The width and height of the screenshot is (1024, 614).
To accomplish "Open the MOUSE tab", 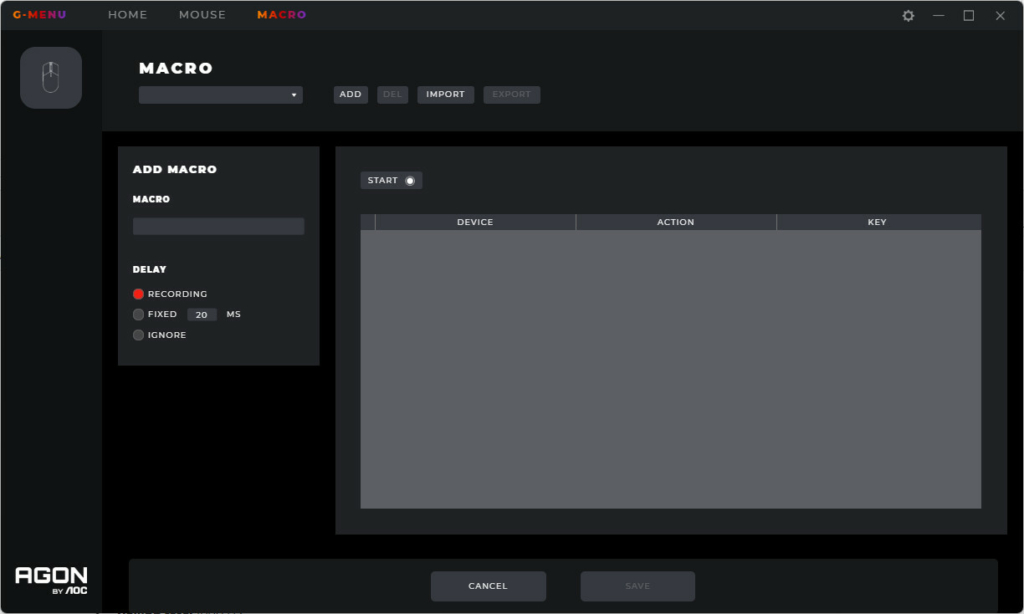I will [202, 15].
